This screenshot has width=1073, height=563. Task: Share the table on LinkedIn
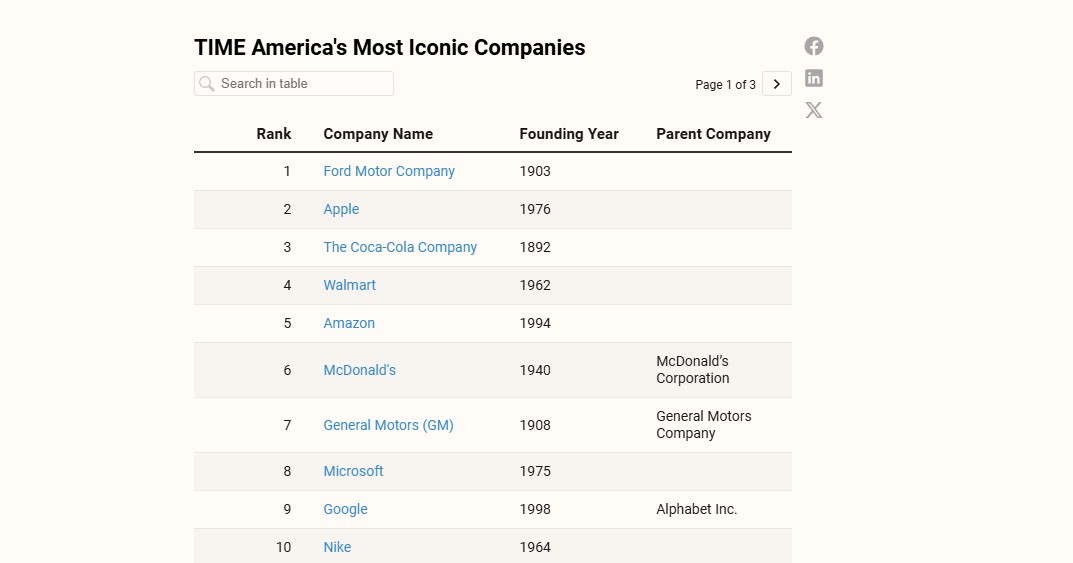tap(814, 78)
